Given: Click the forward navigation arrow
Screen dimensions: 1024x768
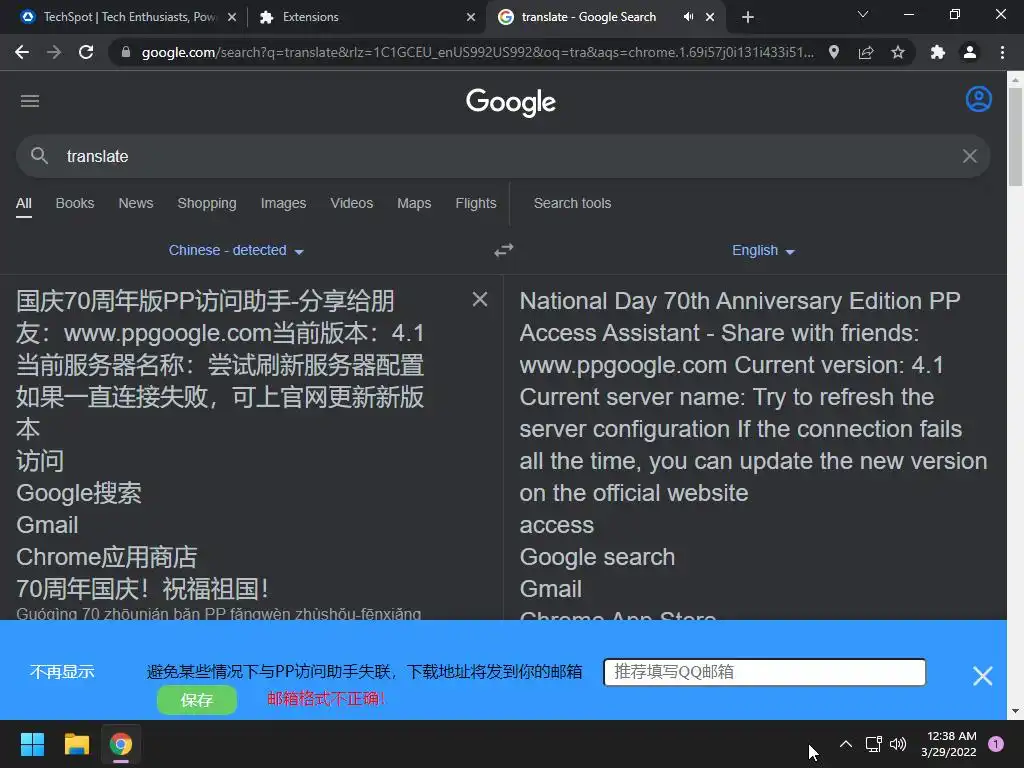Looking at the screenshot, I should click(x=54, y=52).
